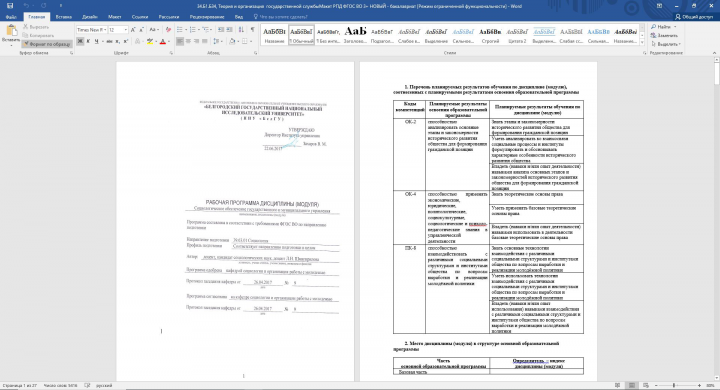This screenshot has height=390, width=720.
Task: Show paragraph marks (¶)
Action: [252, 29]
